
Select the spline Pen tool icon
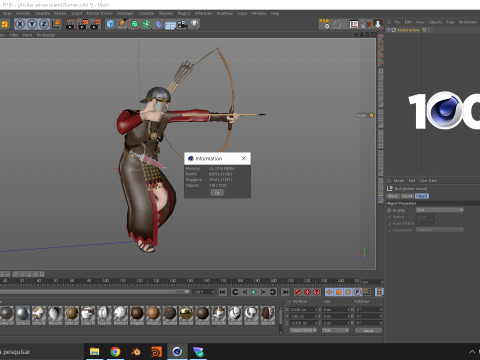[122, 24]
